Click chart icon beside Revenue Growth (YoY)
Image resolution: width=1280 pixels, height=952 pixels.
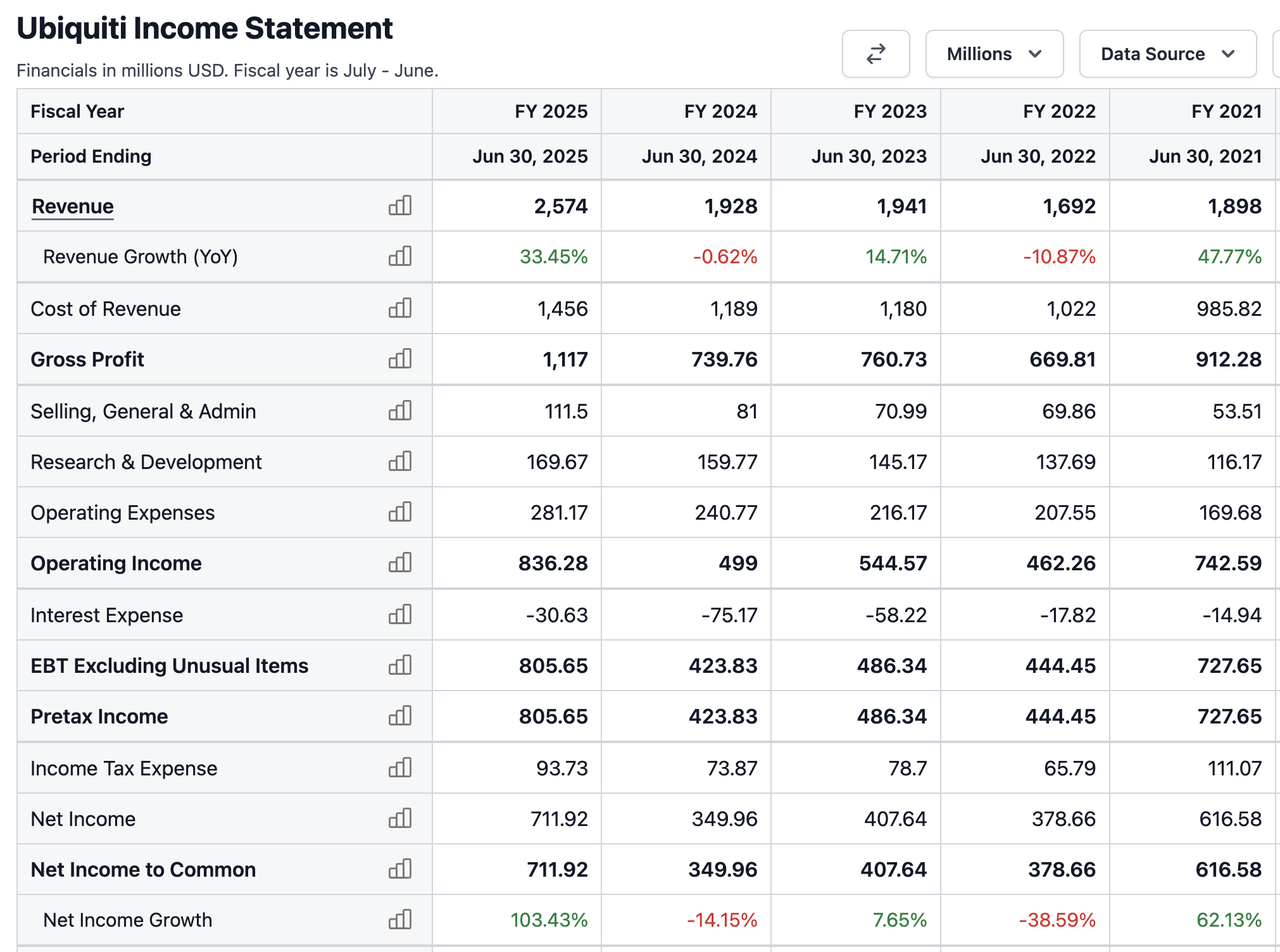point(400,256)
